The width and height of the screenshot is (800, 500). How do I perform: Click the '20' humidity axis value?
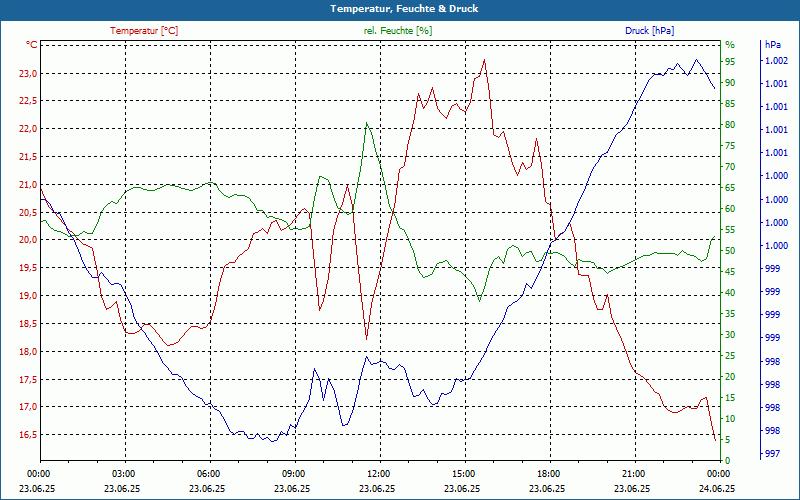(x=730, y=377)
